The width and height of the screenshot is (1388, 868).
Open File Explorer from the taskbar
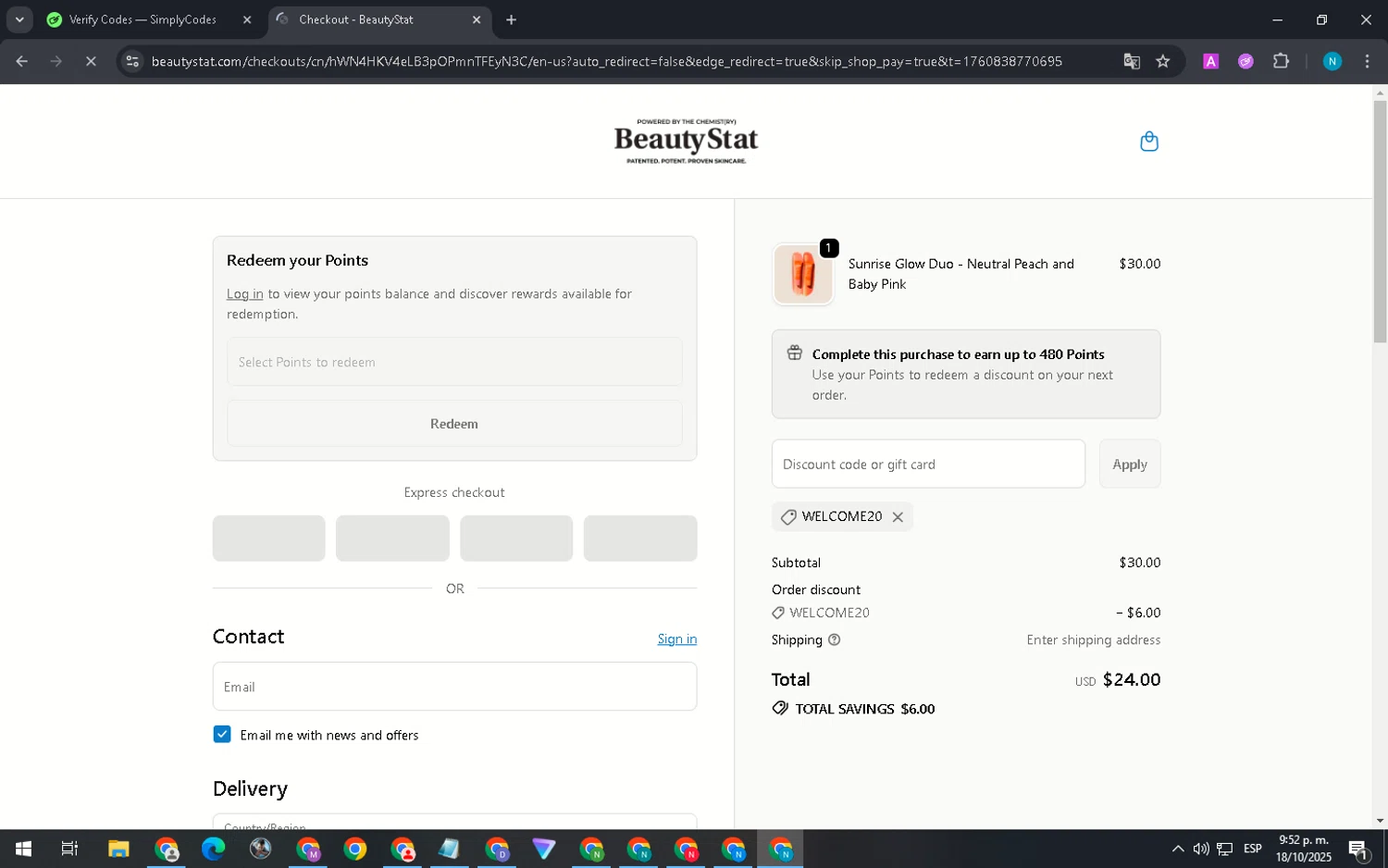pyautogui.click(x=118, y=849)
